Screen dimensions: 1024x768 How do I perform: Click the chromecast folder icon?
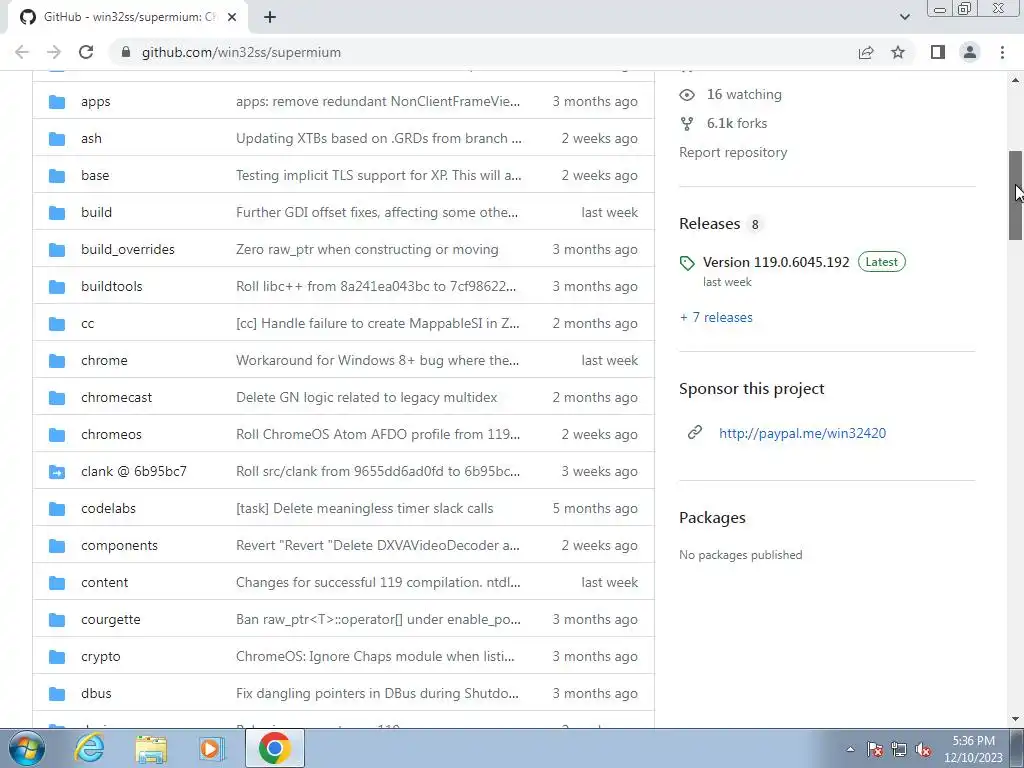(57, 398)
